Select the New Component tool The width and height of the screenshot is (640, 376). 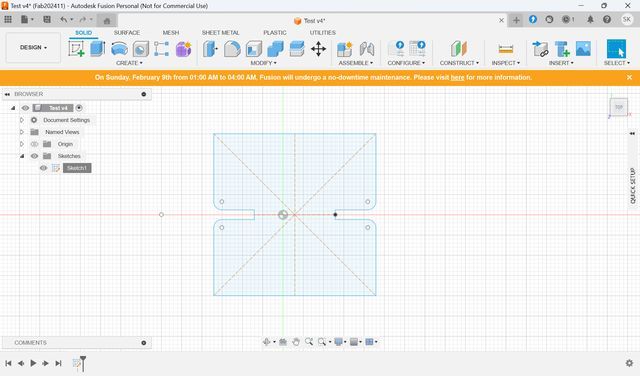pos(344,49)
